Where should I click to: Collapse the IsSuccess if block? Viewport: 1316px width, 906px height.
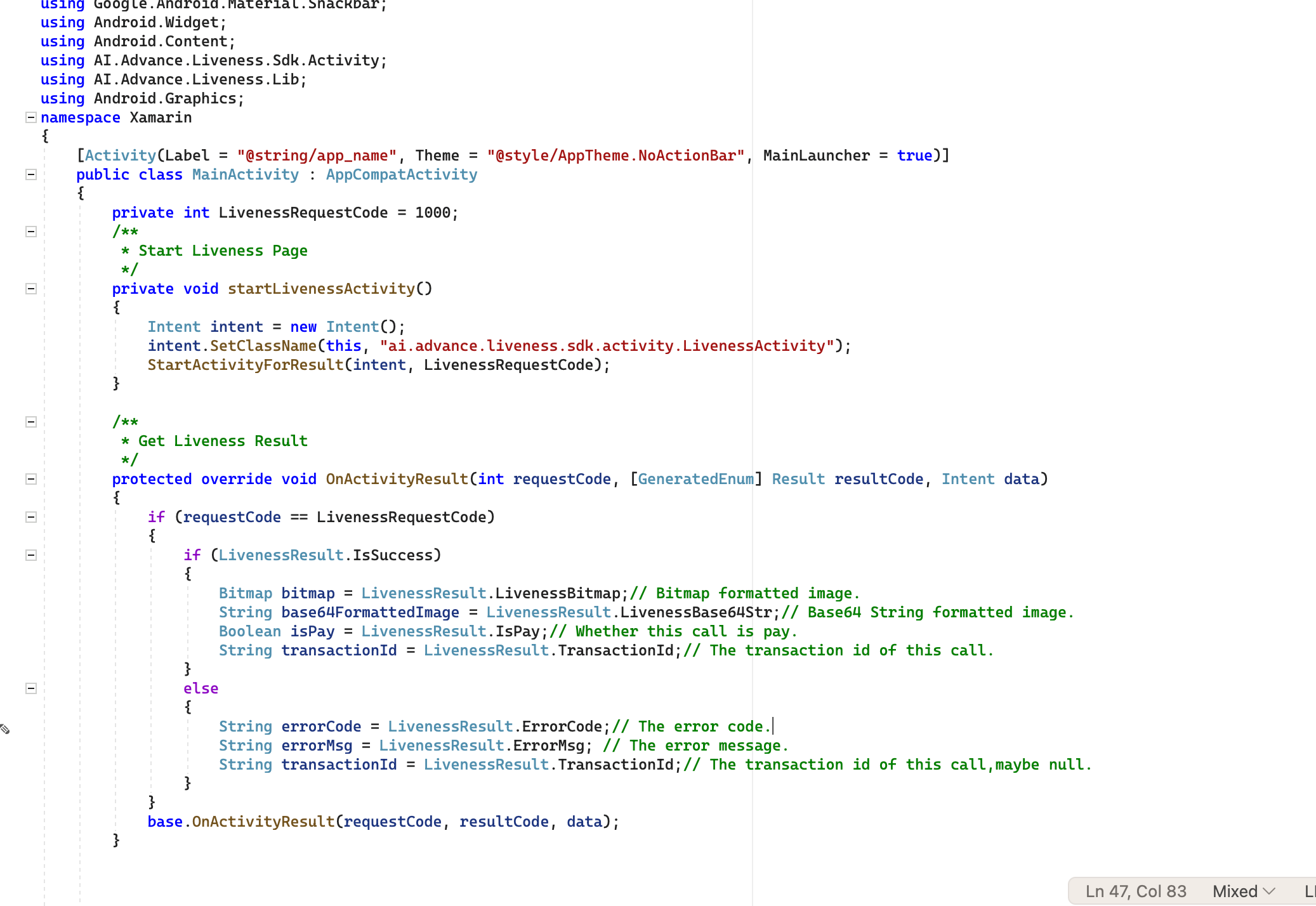[x=30, y=555]
